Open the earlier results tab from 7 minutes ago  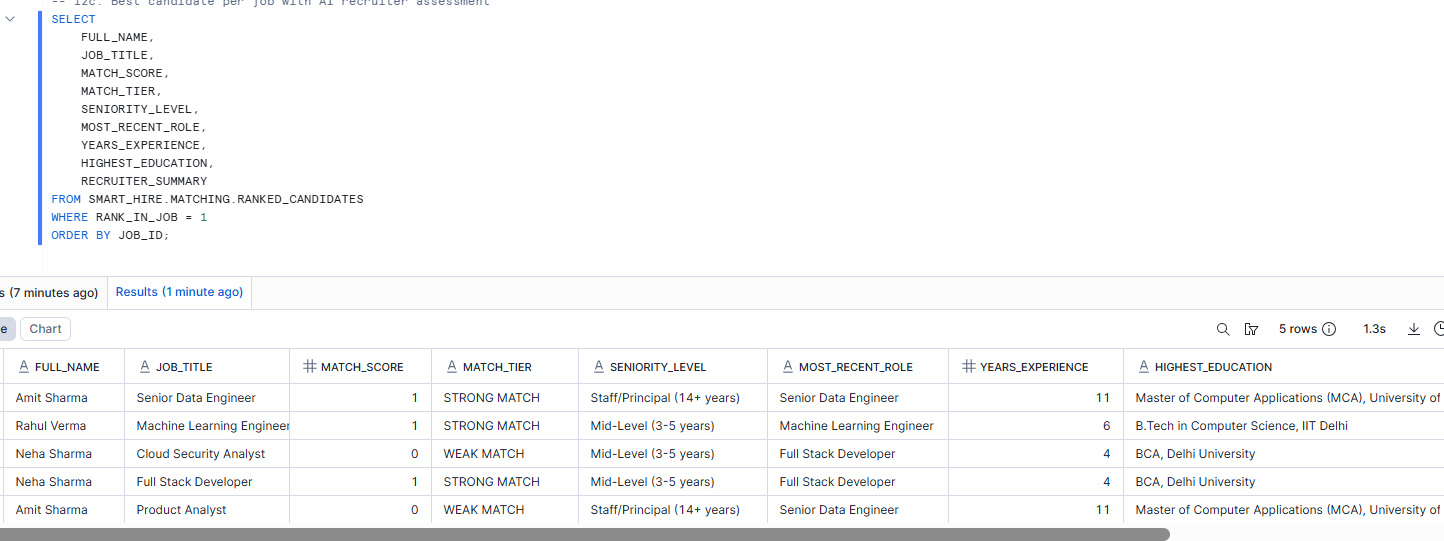pos(50,292)
